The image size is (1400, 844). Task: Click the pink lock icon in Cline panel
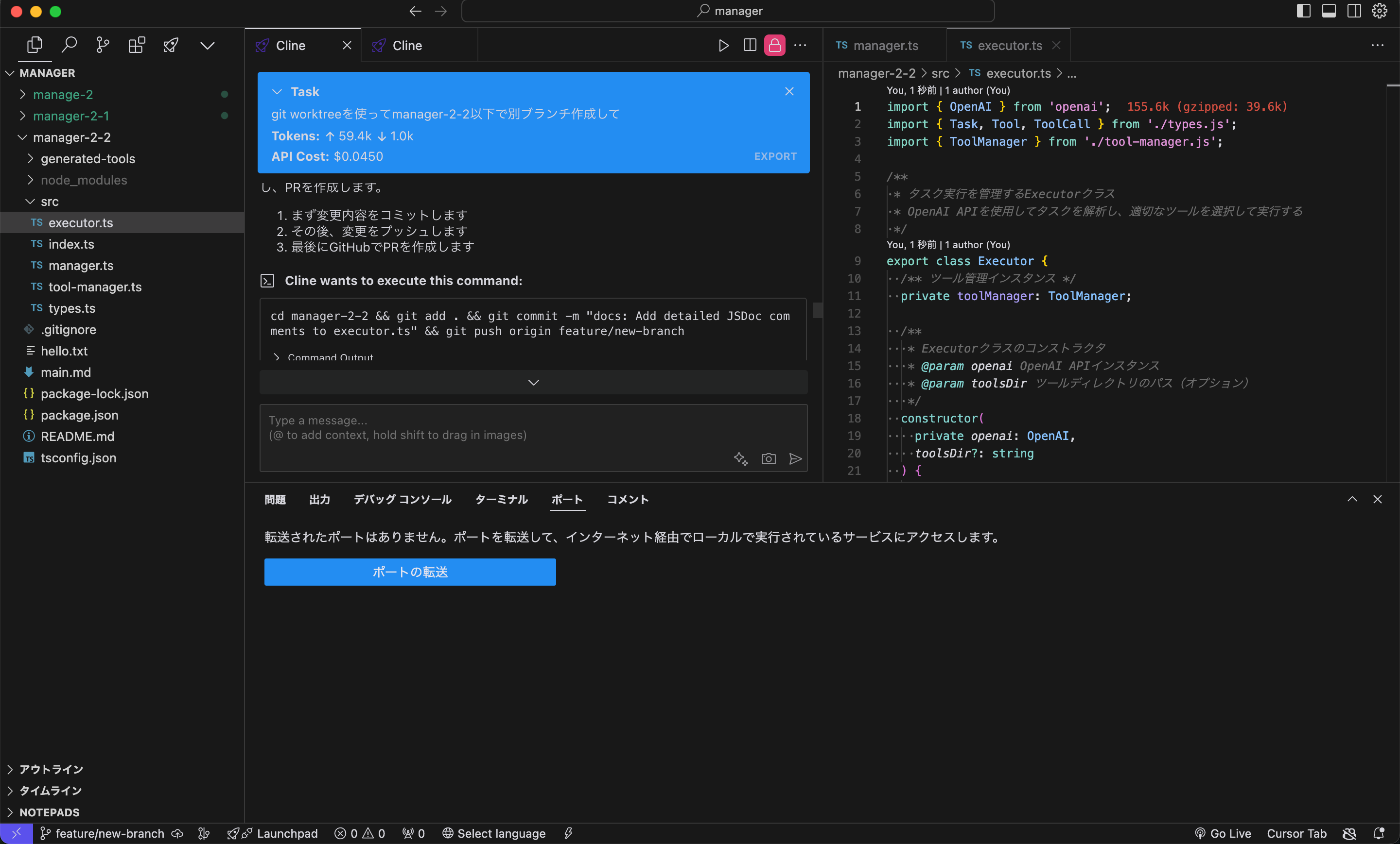[775, 45]
